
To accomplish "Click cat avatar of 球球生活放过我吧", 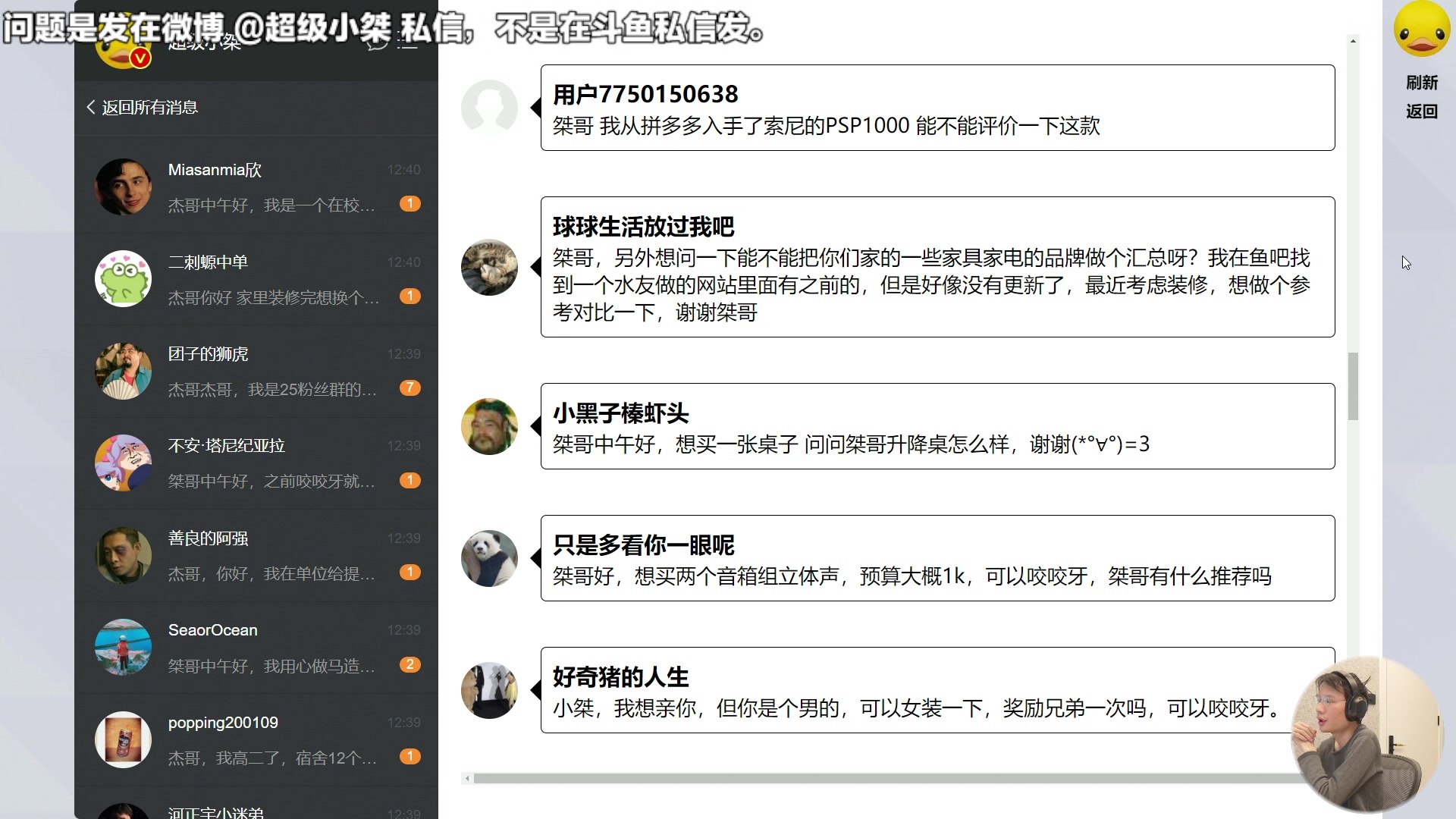I will 489,267.
